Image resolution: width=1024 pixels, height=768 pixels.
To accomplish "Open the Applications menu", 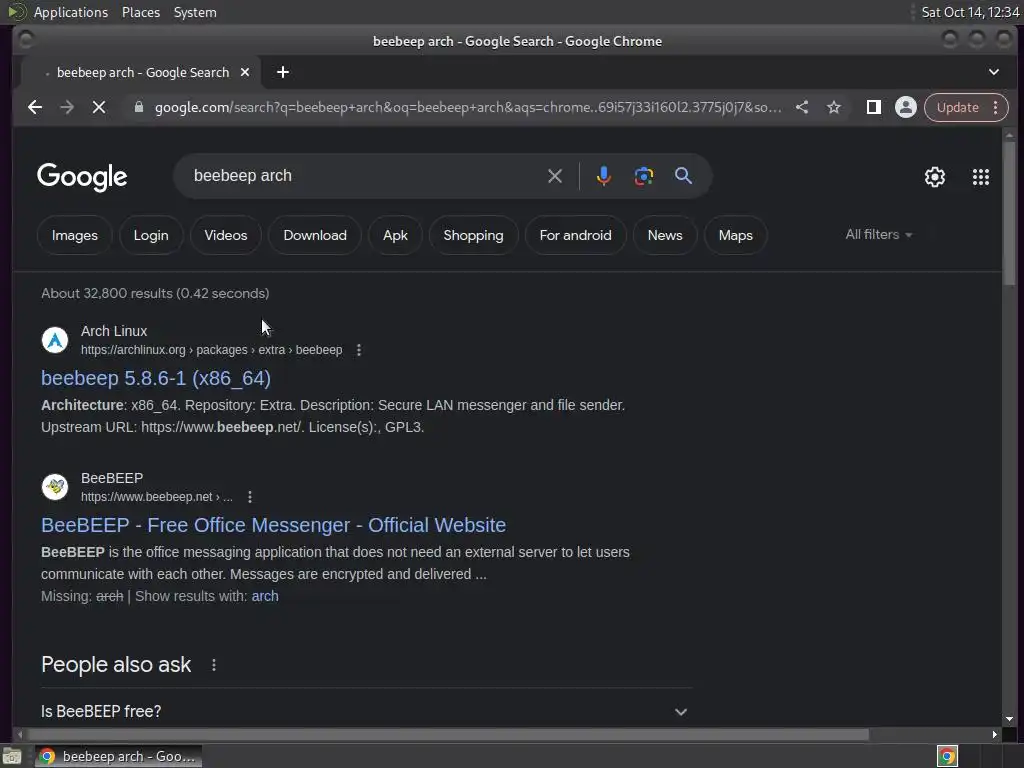I will coord(71,12).
